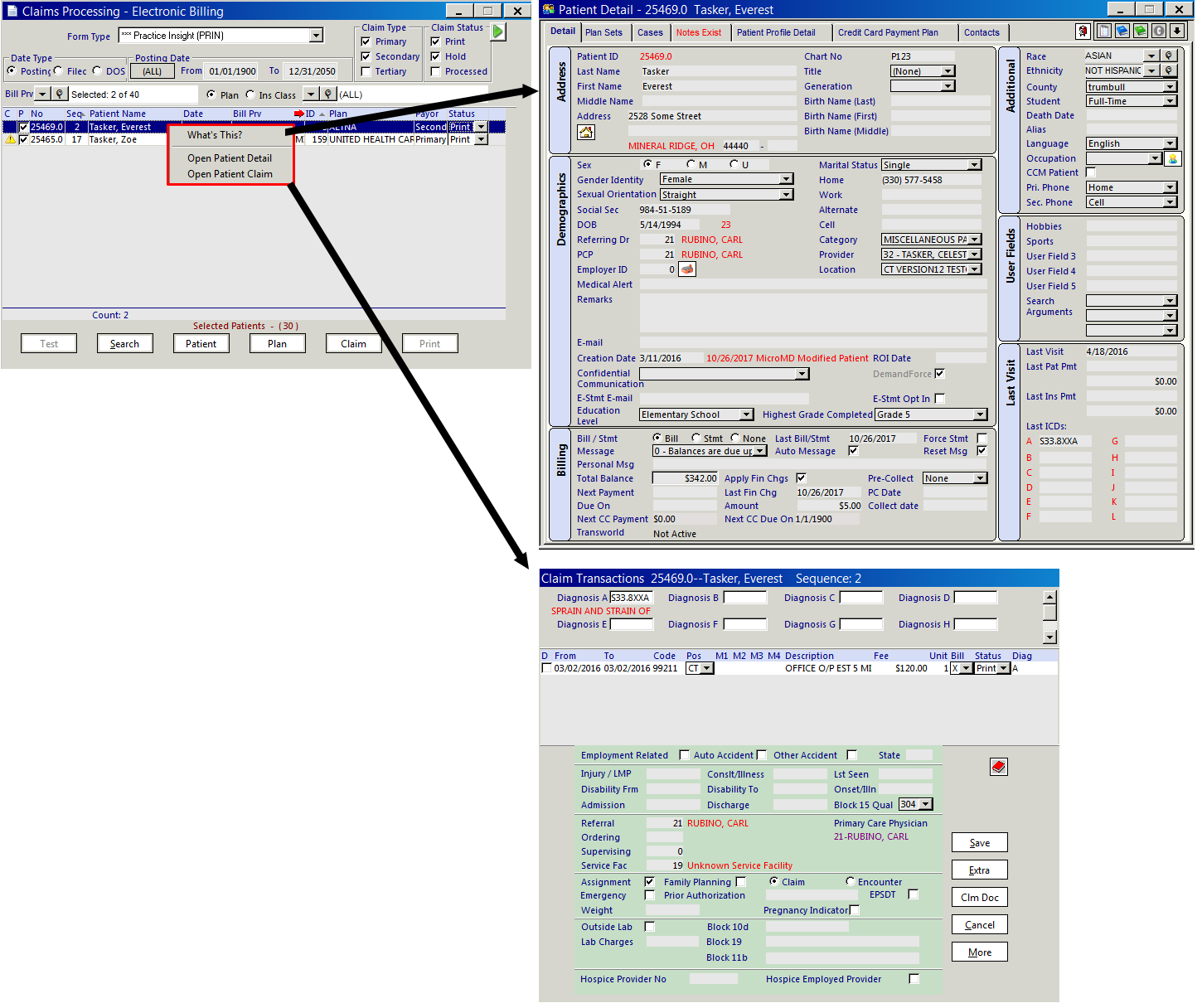Click diagnosis scrollbar down arrow in Claim Transactions

click(1049, 637)
